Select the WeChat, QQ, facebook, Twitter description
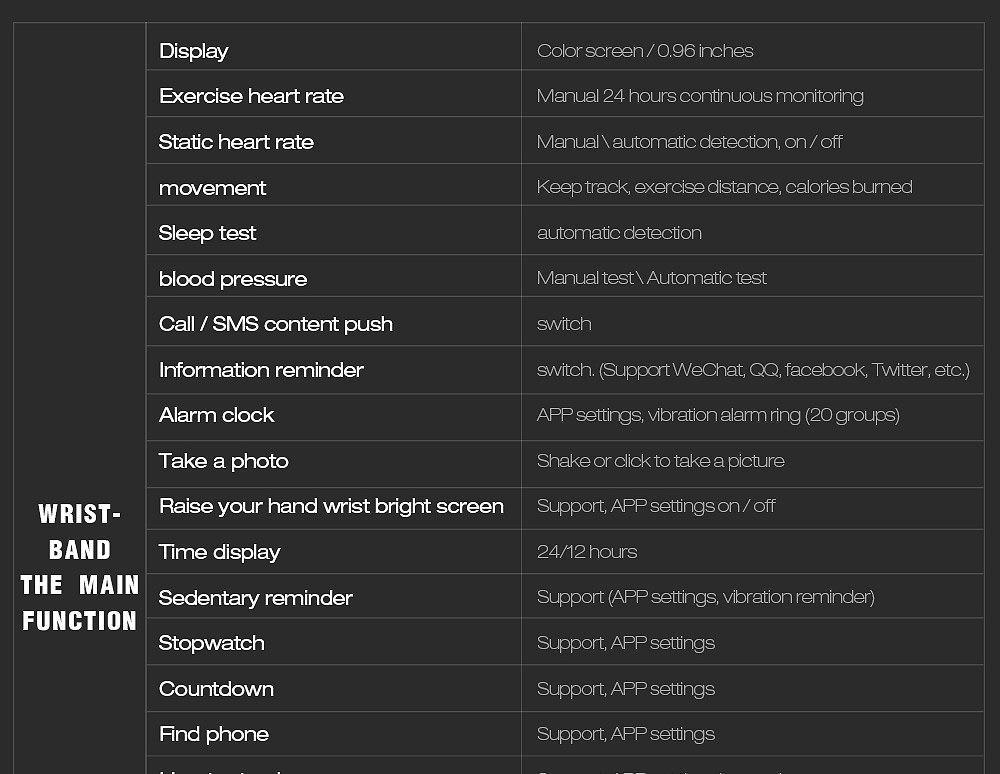 pos(753,370)
